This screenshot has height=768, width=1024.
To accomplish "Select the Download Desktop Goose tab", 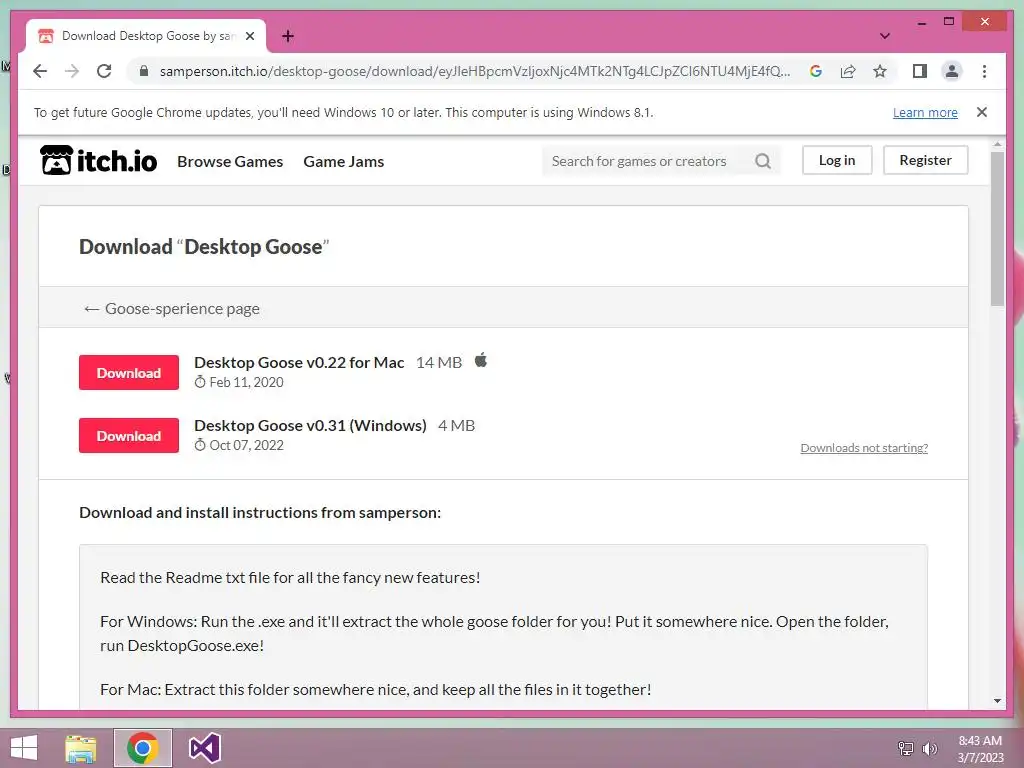I will pyautogui.click(x=146, y=36).
